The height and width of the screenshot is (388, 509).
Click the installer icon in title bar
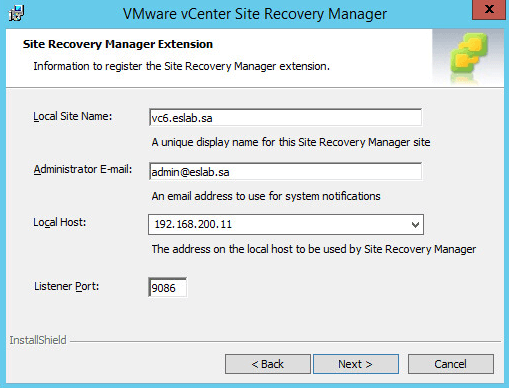pos(16,13)
